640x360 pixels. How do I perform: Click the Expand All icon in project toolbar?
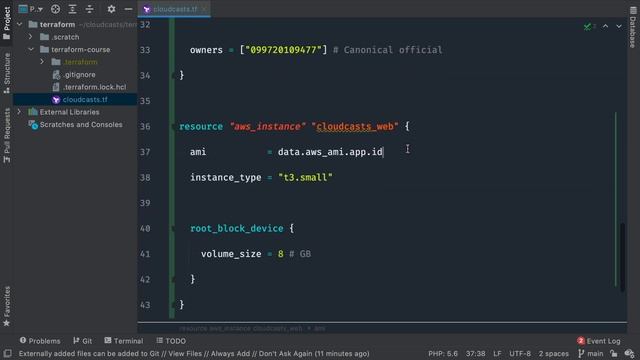[x=72, y=9]
